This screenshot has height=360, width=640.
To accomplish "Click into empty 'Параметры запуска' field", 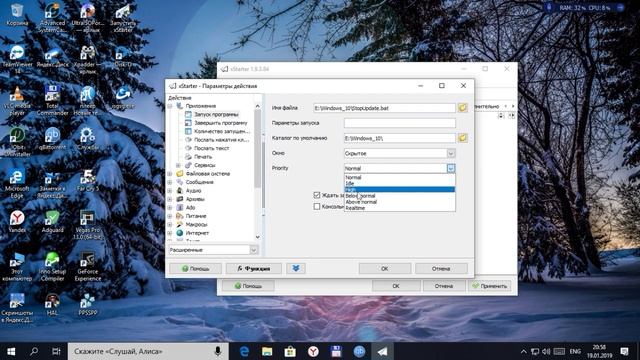I will (400, 123).
